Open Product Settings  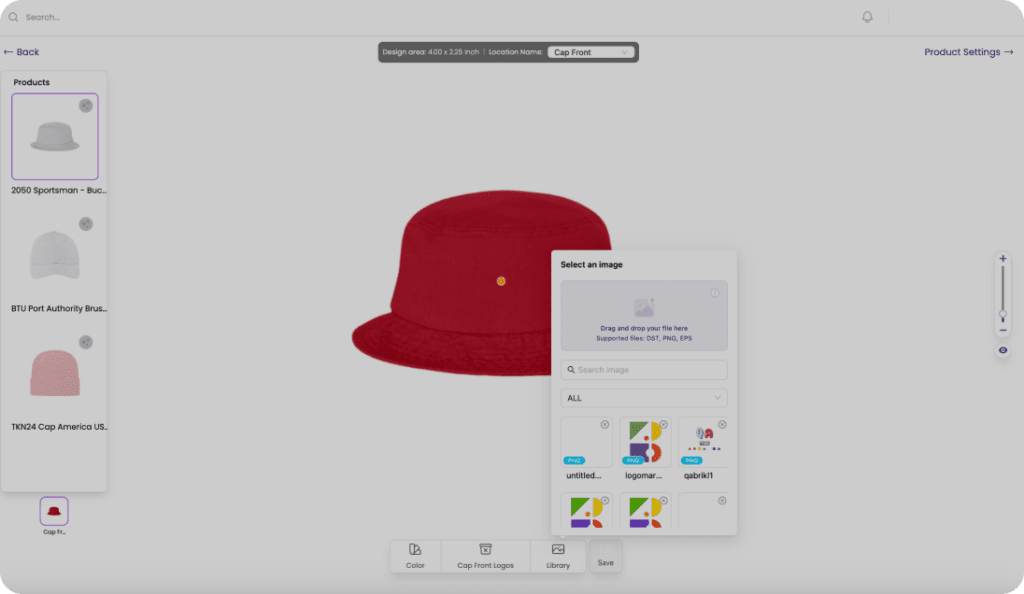coord(968,52)
